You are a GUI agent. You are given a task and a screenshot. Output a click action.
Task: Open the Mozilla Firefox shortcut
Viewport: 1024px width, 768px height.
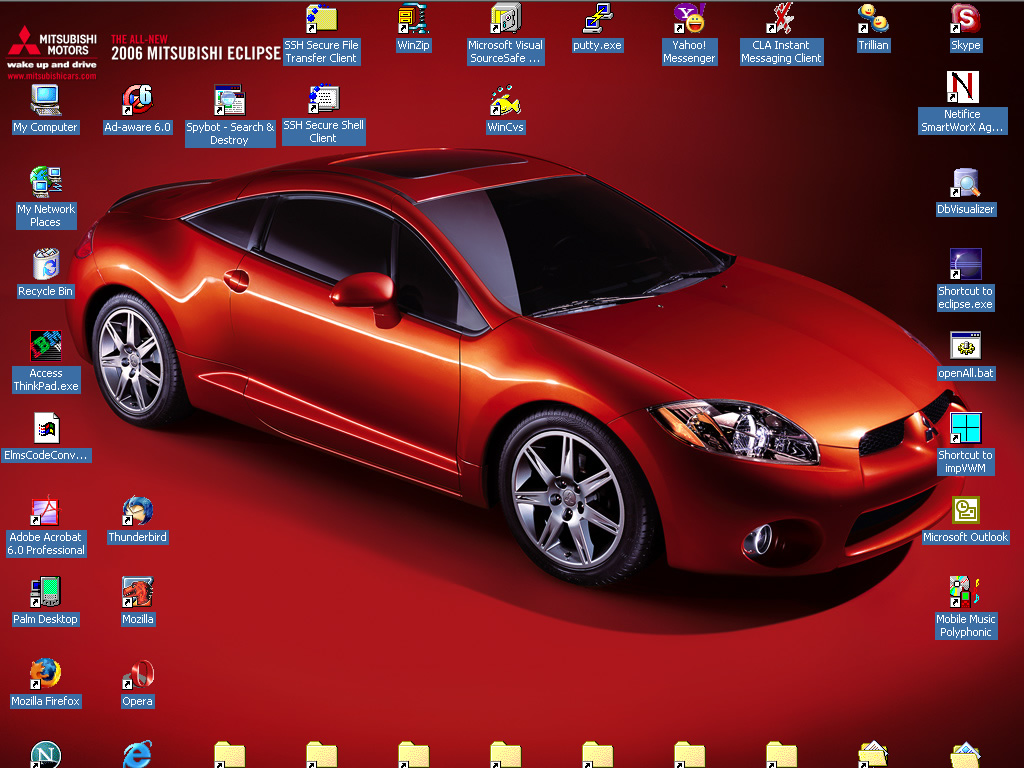click(45, 675)
